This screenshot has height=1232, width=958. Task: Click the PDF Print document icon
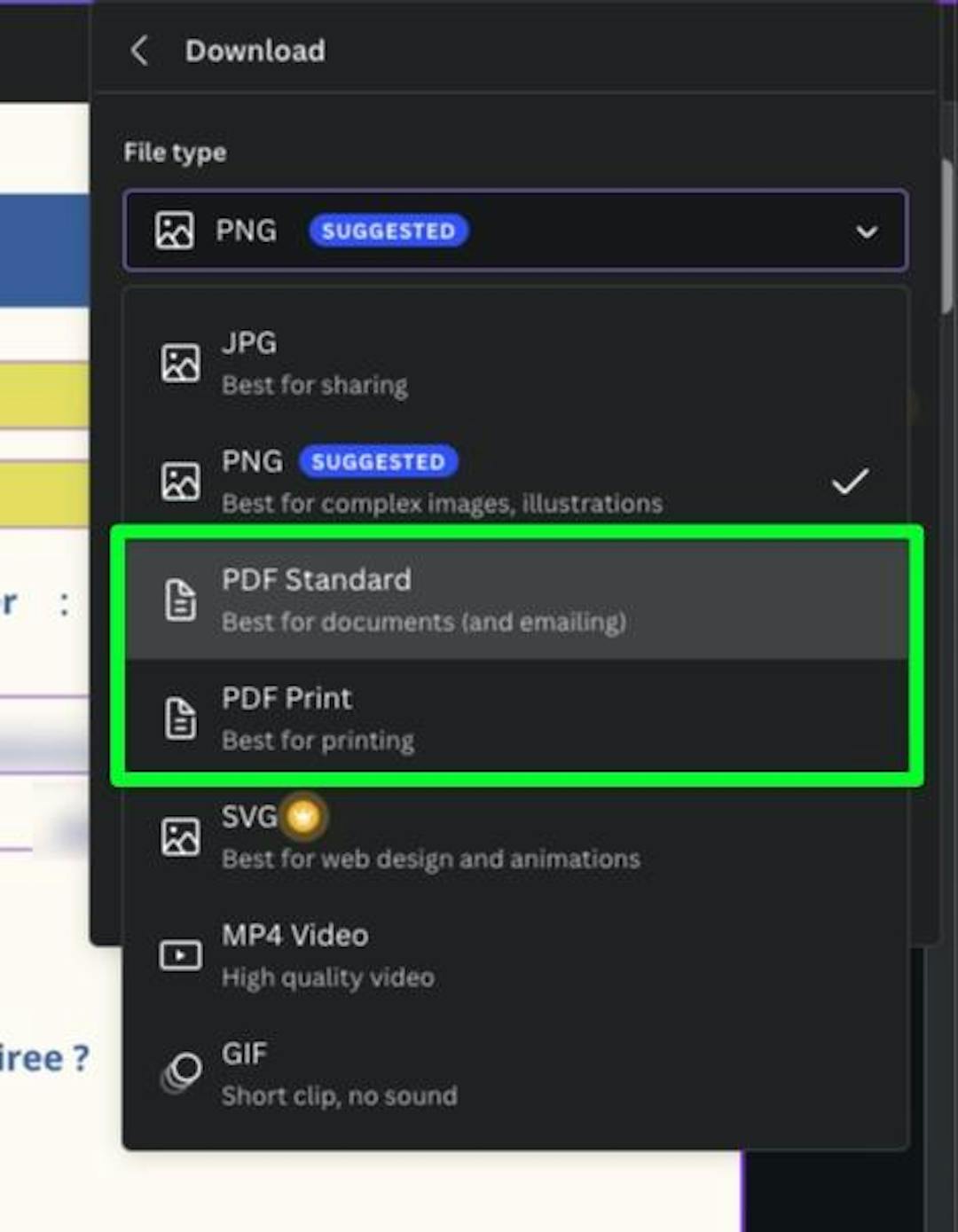coord(180,717)
